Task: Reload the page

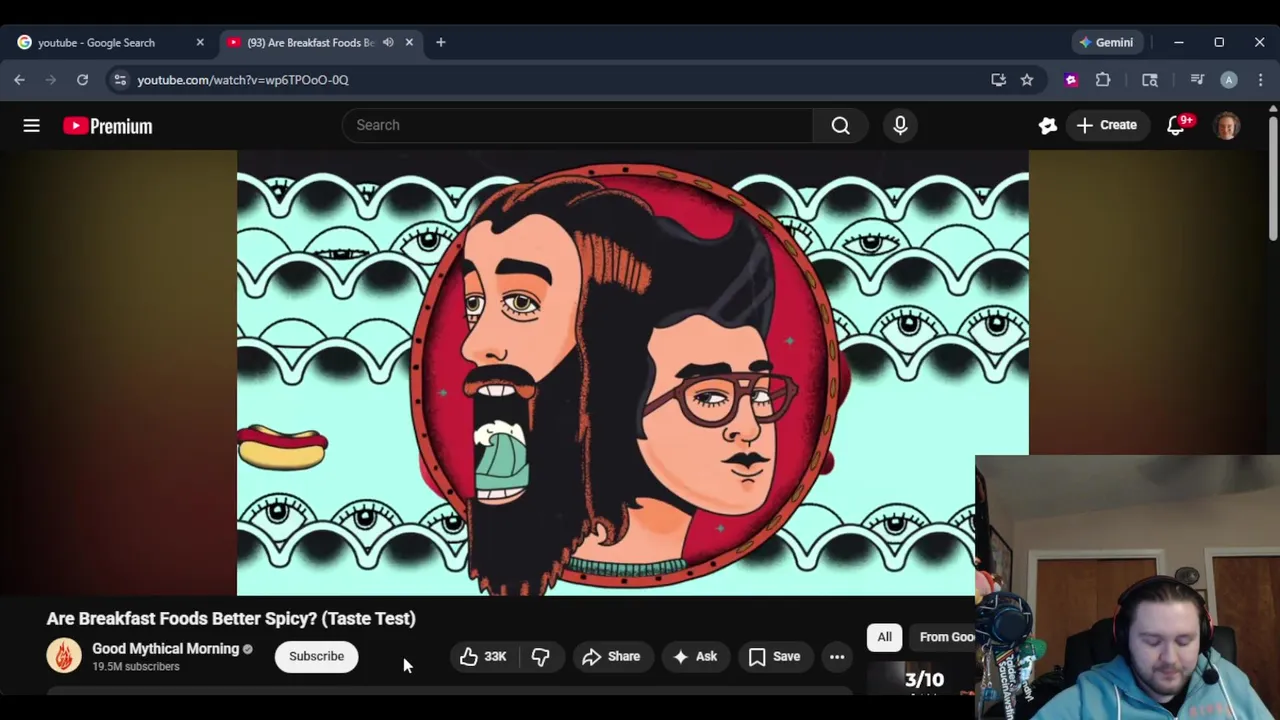Action: click(82, 80)
